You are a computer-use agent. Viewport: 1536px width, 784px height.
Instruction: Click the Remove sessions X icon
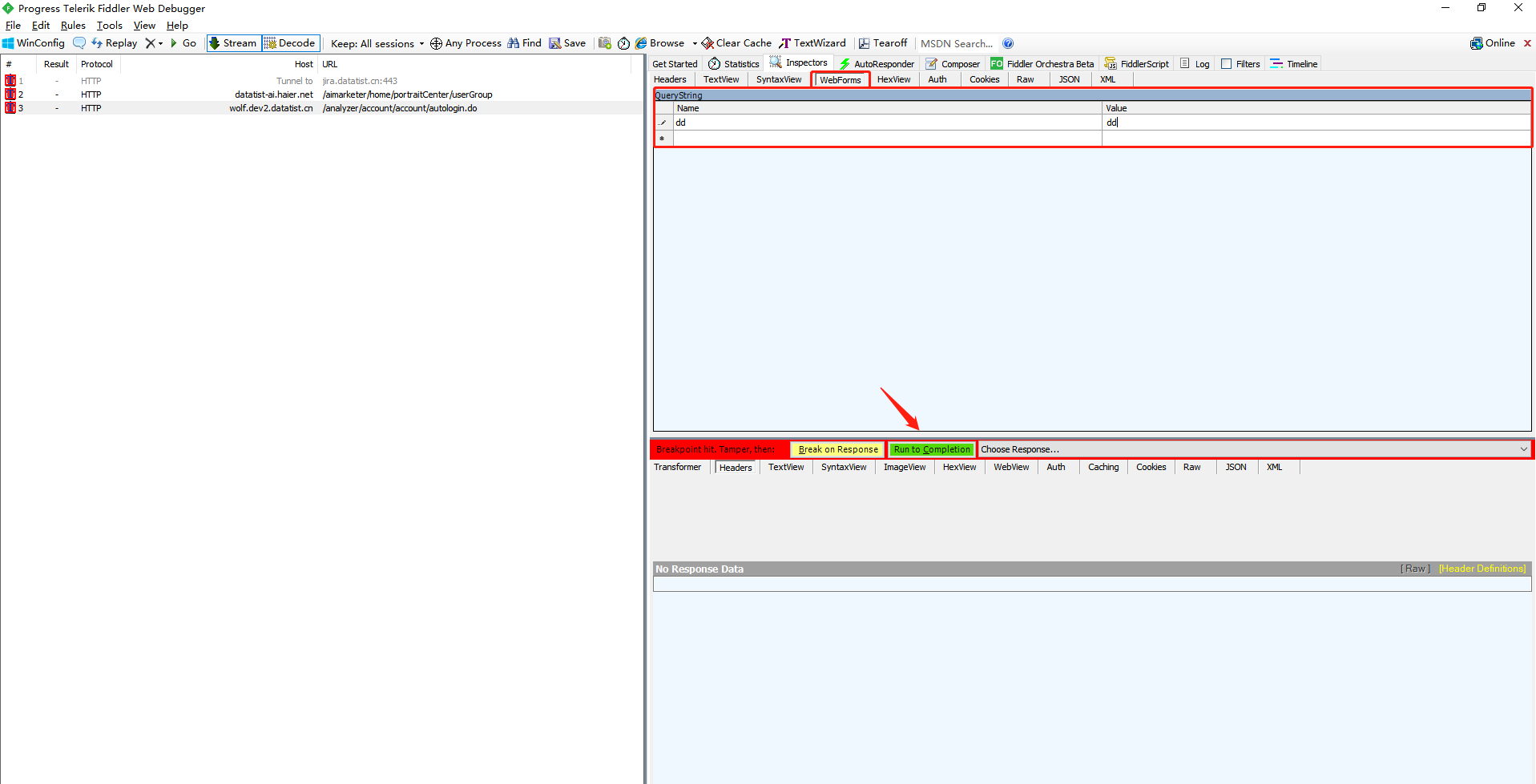coord(150,43)
